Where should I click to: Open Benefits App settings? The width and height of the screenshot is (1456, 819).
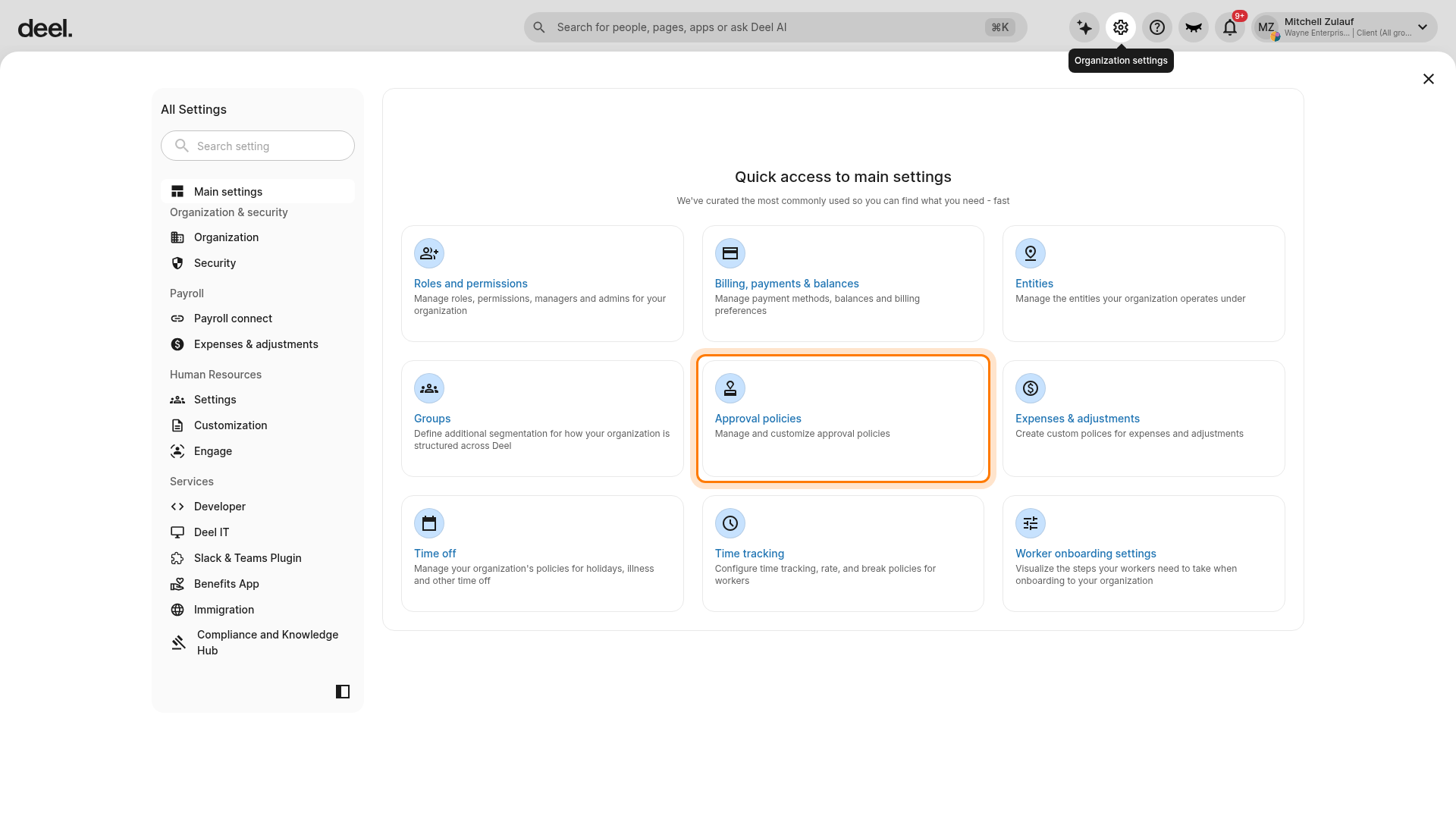pos(258,584)
